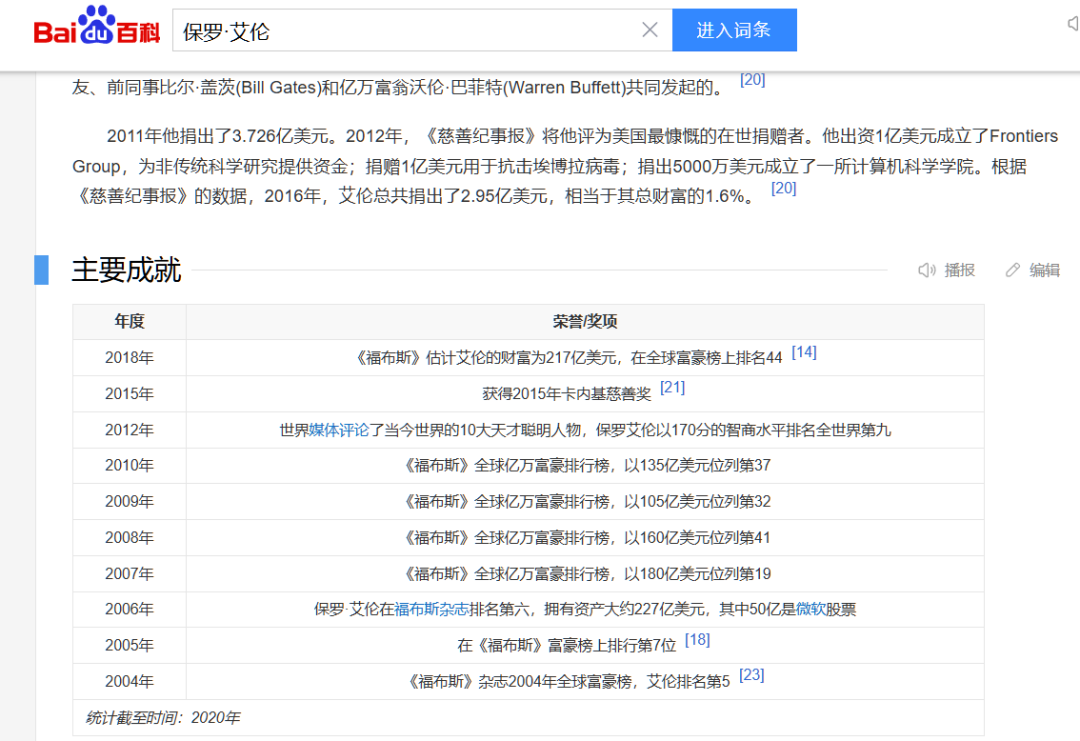Open citation [20] after 1.6% sentence

(783, 189)
